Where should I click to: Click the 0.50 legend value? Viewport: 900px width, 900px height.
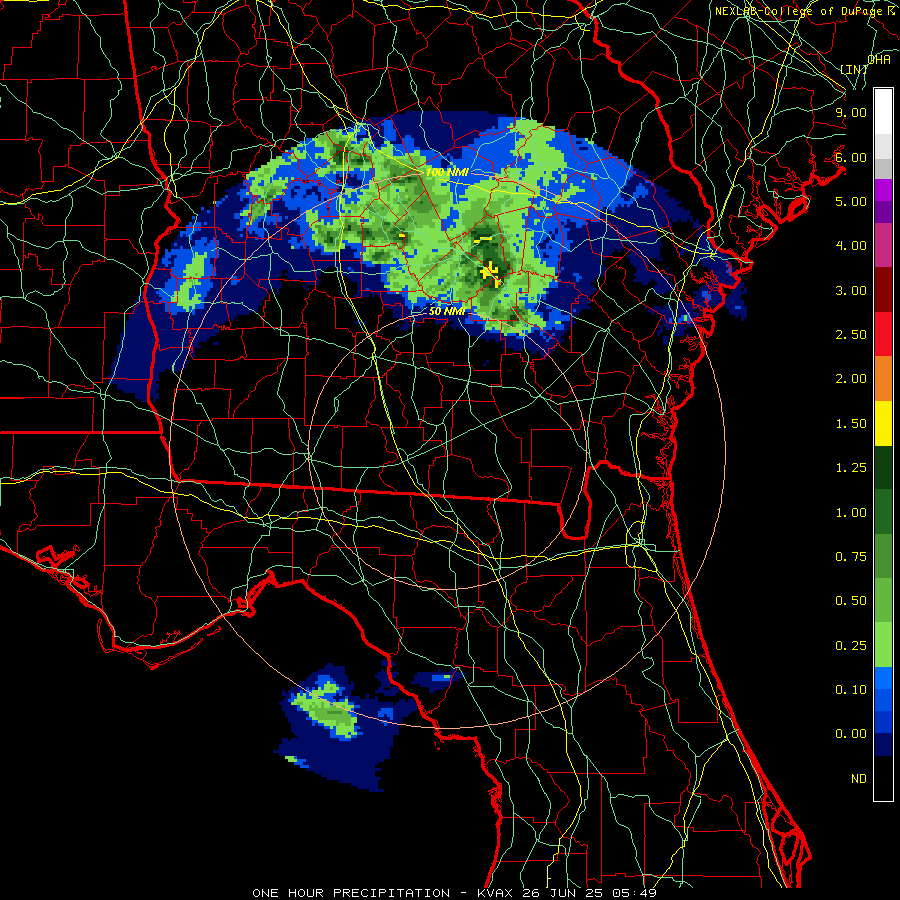(851, 601)
